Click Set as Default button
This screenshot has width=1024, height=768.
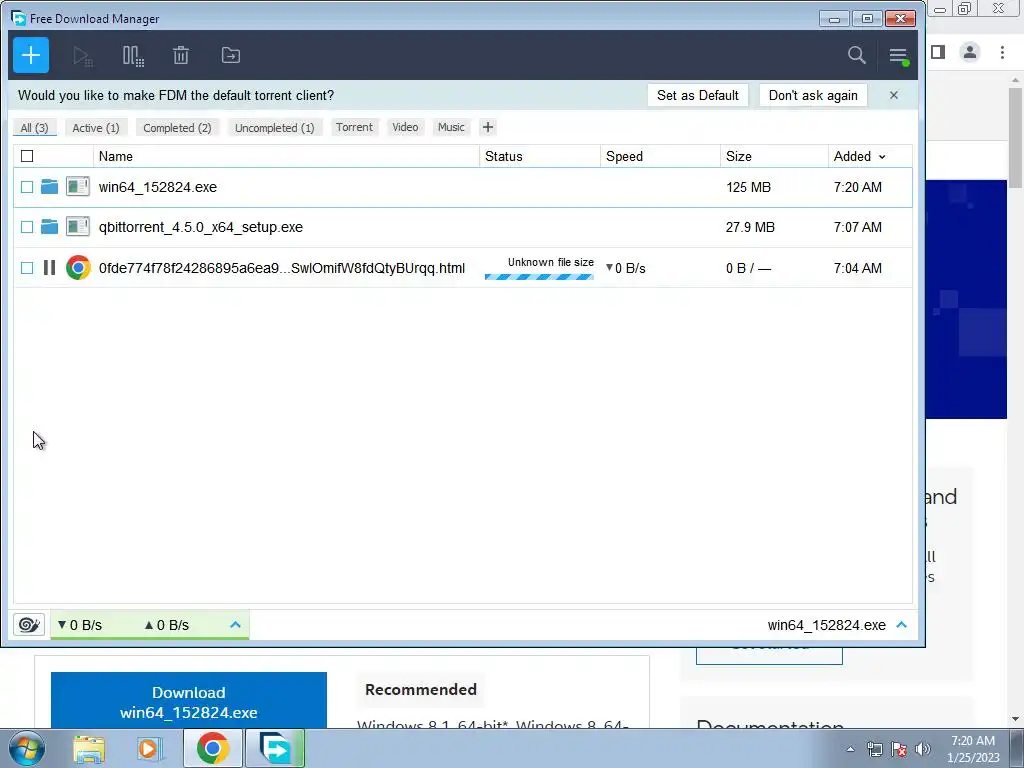pos(697,95)
